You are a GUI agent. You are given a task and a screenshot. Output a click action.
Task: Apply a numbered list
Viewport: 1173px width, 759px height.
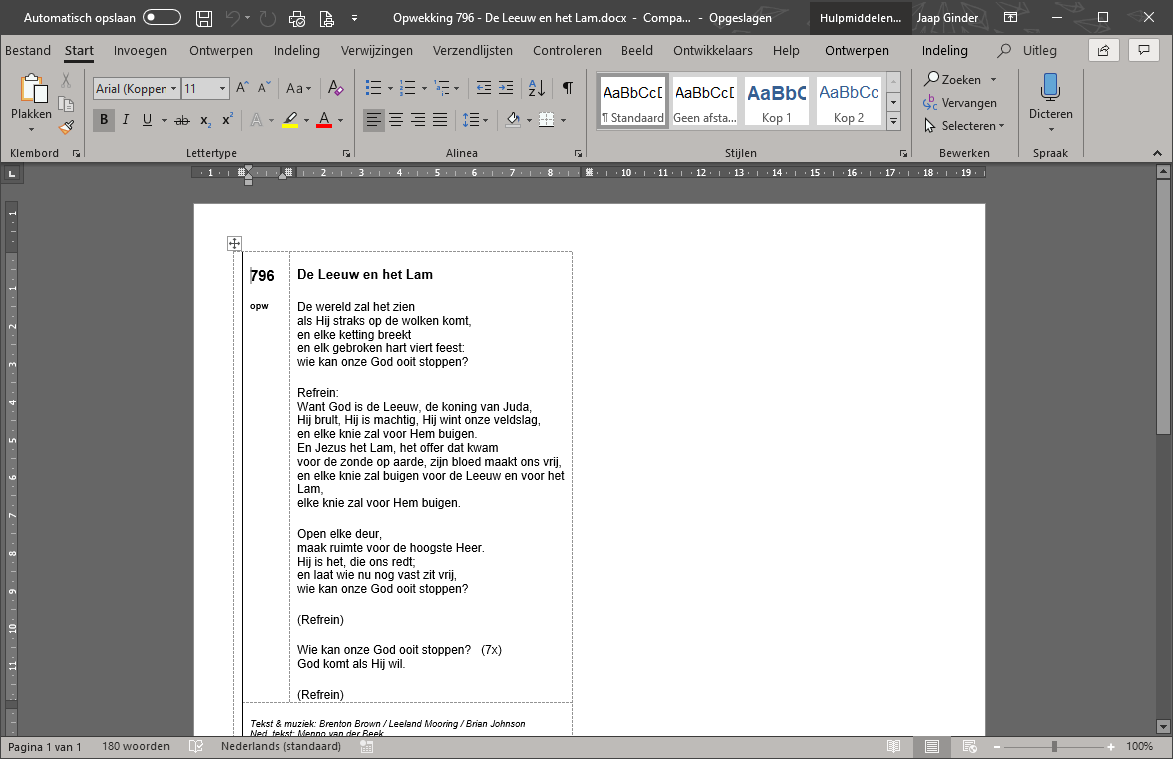407,88
